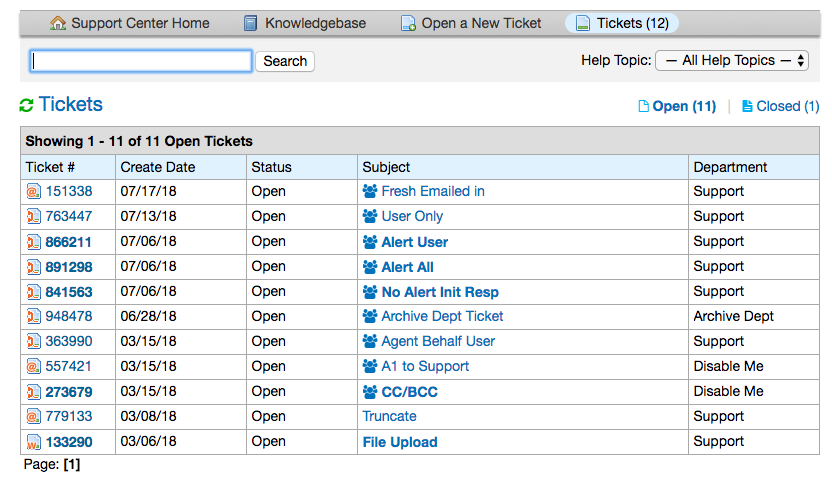Click the Tickets (12) tab icon
Image resolution: width=832 pixels, height=487 pixels.
point(583,23)
